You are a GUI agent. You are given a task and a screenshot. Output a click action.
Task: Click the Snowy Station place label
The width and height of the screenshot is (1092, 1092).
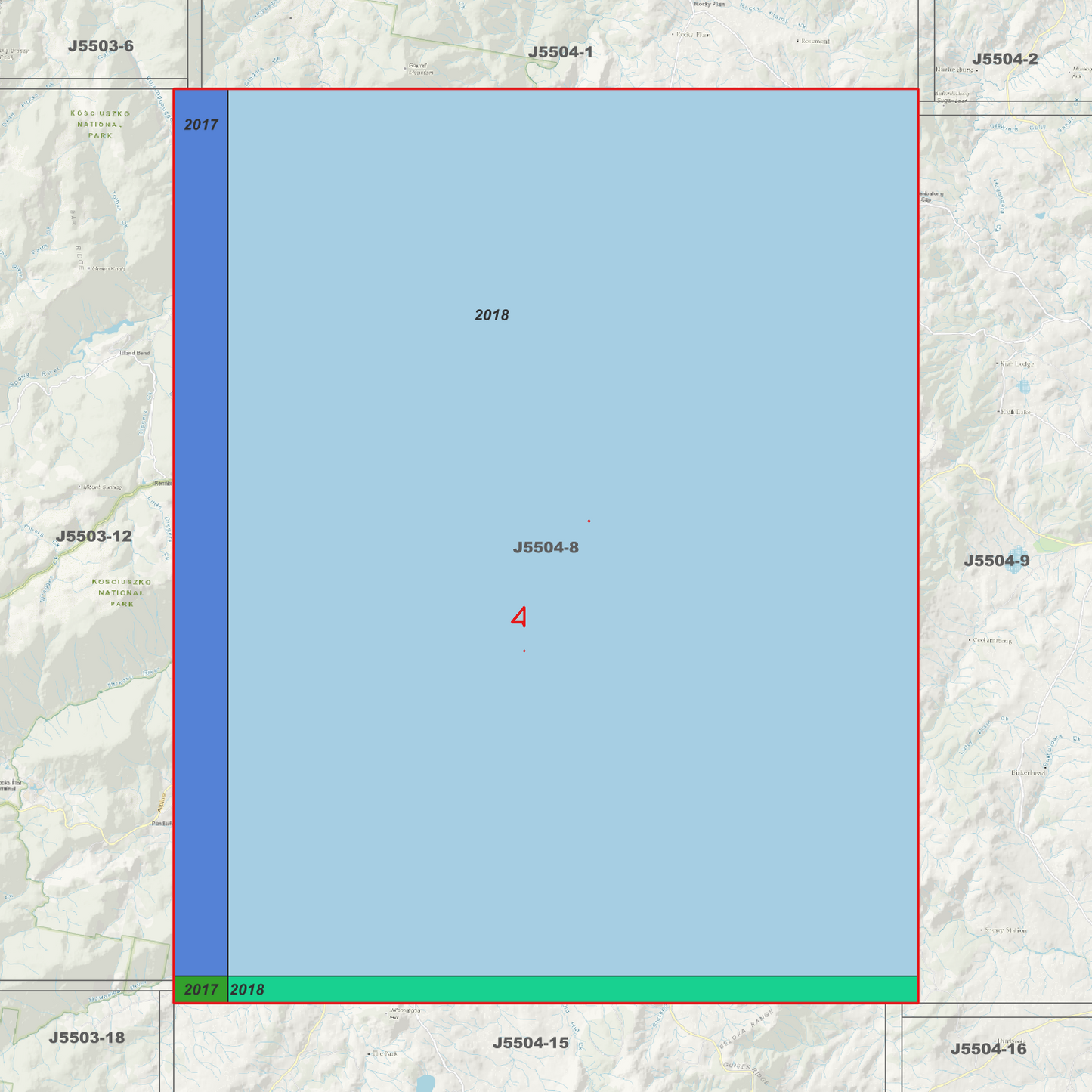1004,930
